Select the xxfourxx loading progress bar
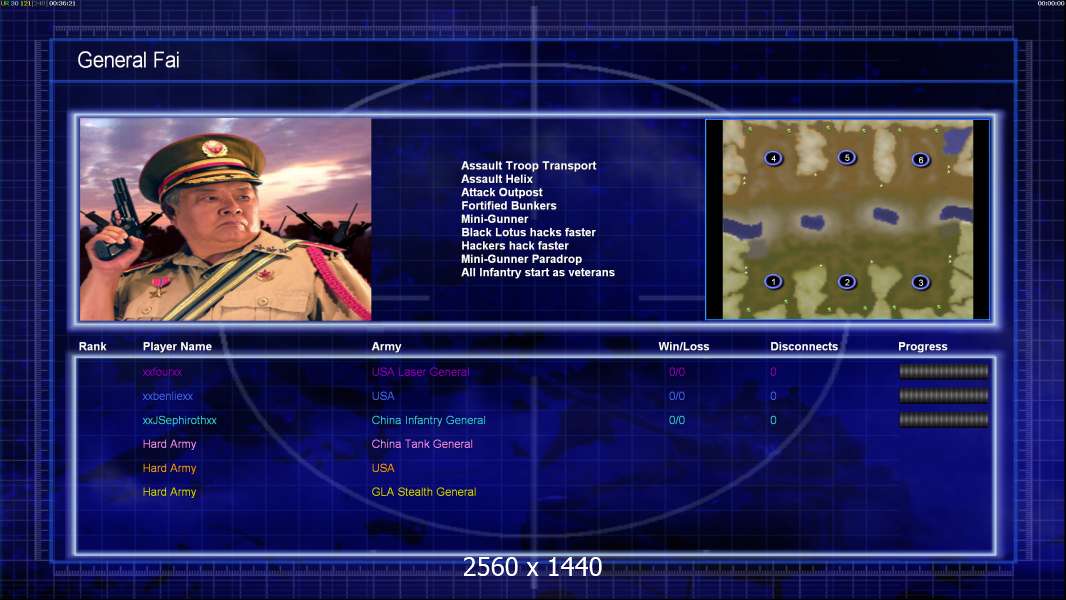This screenshot has height=600, width=1066. [x=944, y=371]
